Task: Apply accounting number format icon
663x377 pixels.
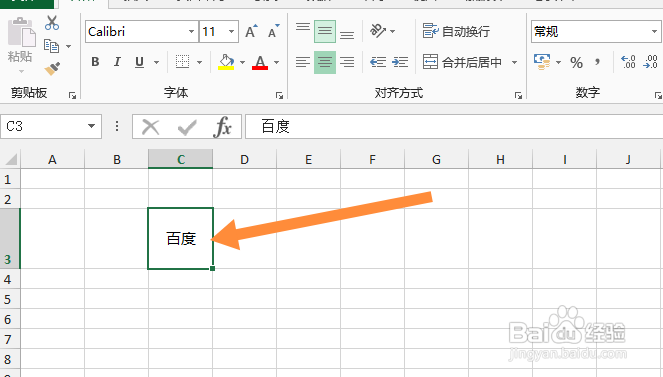Action: (542, 62)
